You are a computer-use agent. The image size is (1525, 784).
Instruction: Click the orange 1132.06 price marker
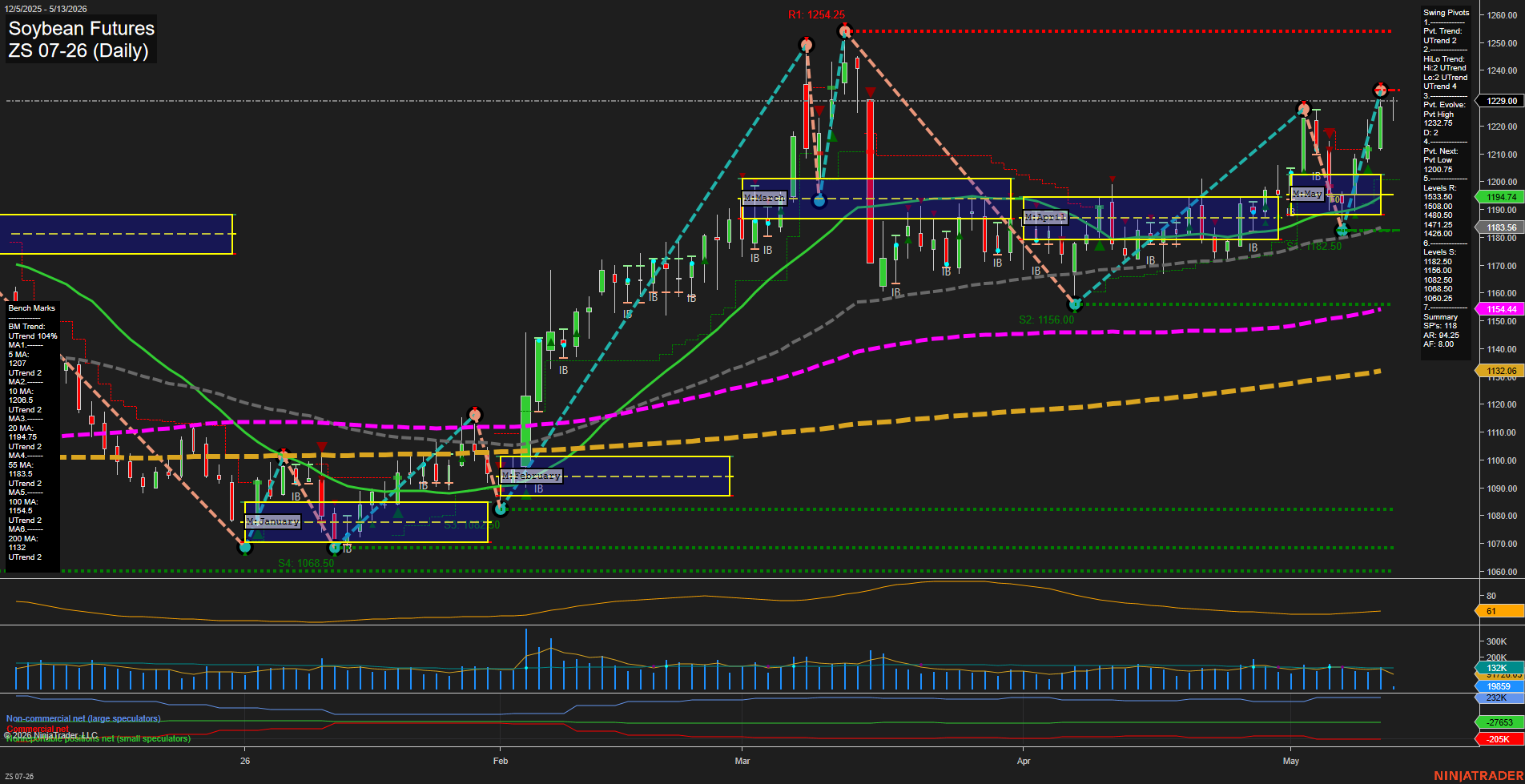1499,371
